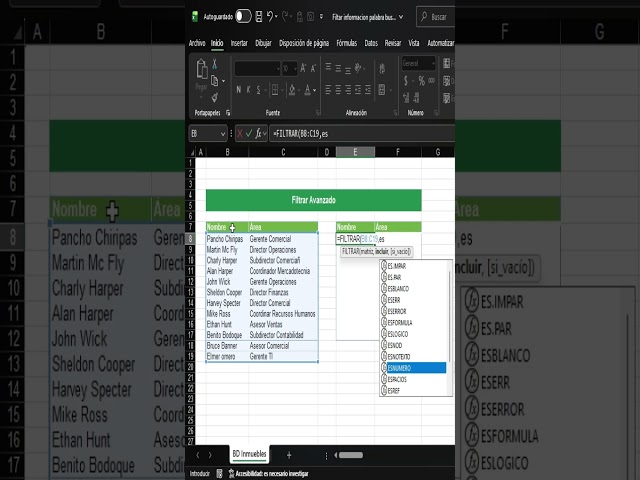
Task: Open the Portapapeles dialog launcher
Action: (x=228, y=113)
